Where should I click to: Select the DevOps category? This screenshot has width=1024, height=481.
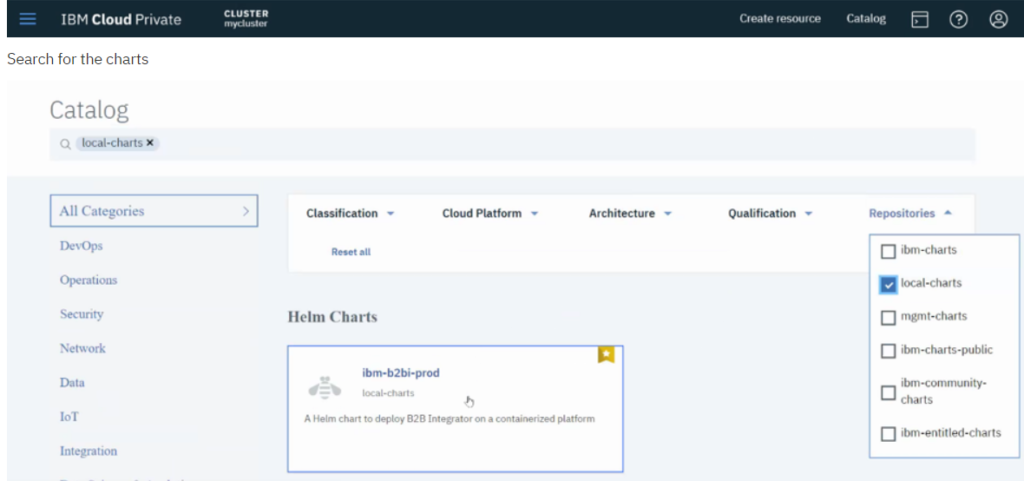81,246
